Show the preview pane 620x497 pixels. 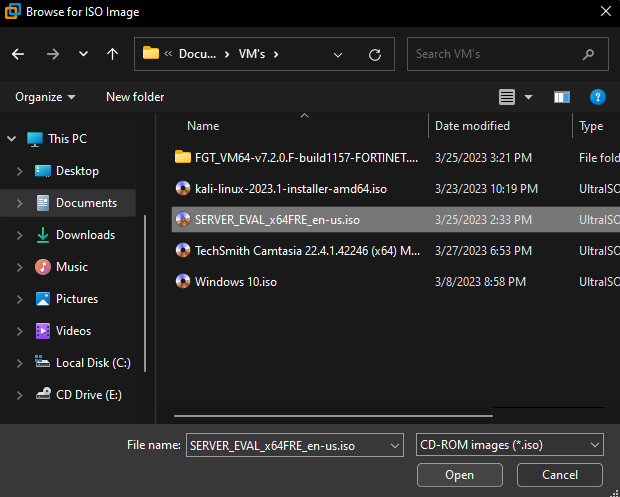pos(562,97)
